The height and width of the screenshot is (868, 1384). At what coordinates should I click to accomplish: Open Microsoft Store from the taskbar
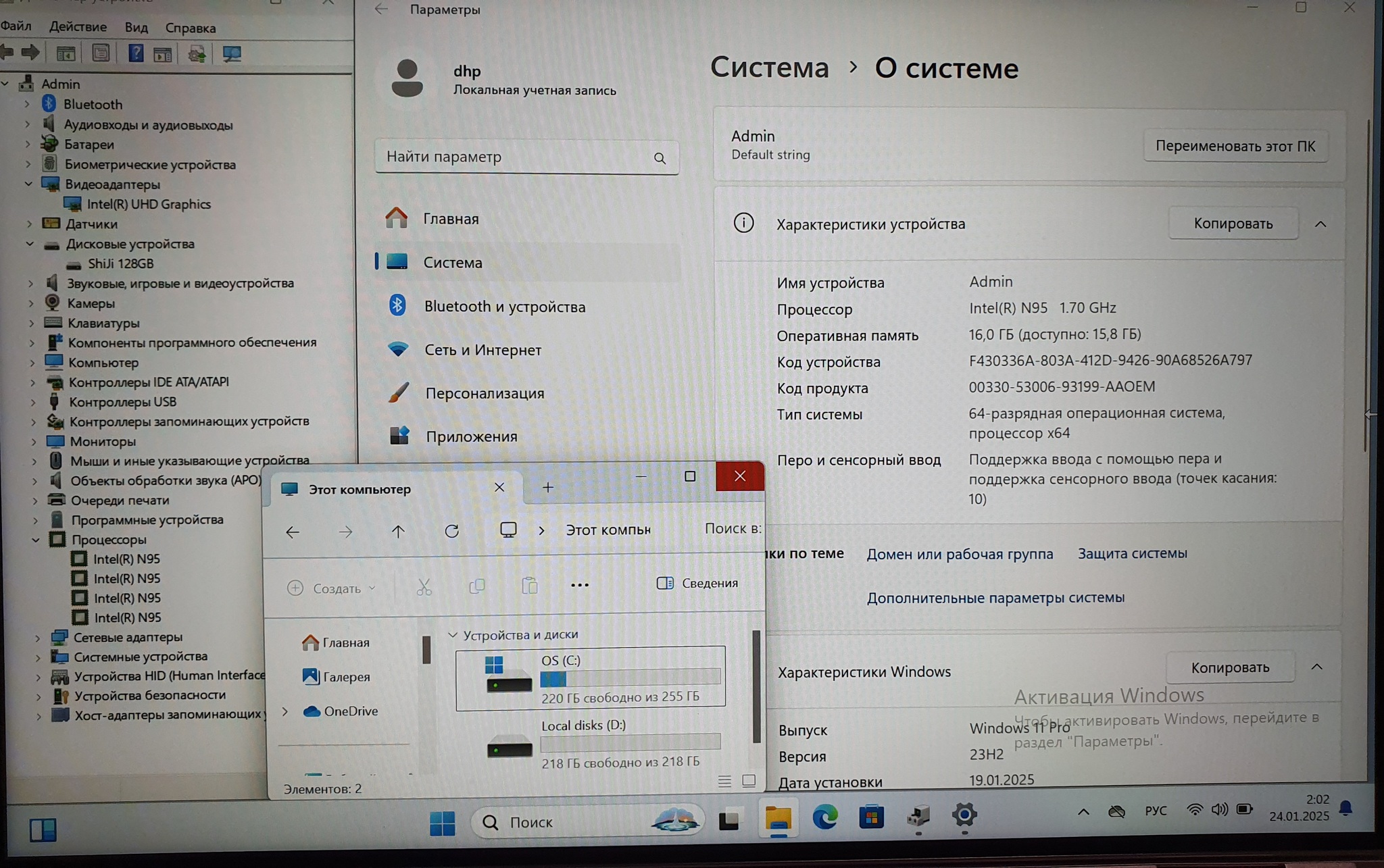coord(871,818)
